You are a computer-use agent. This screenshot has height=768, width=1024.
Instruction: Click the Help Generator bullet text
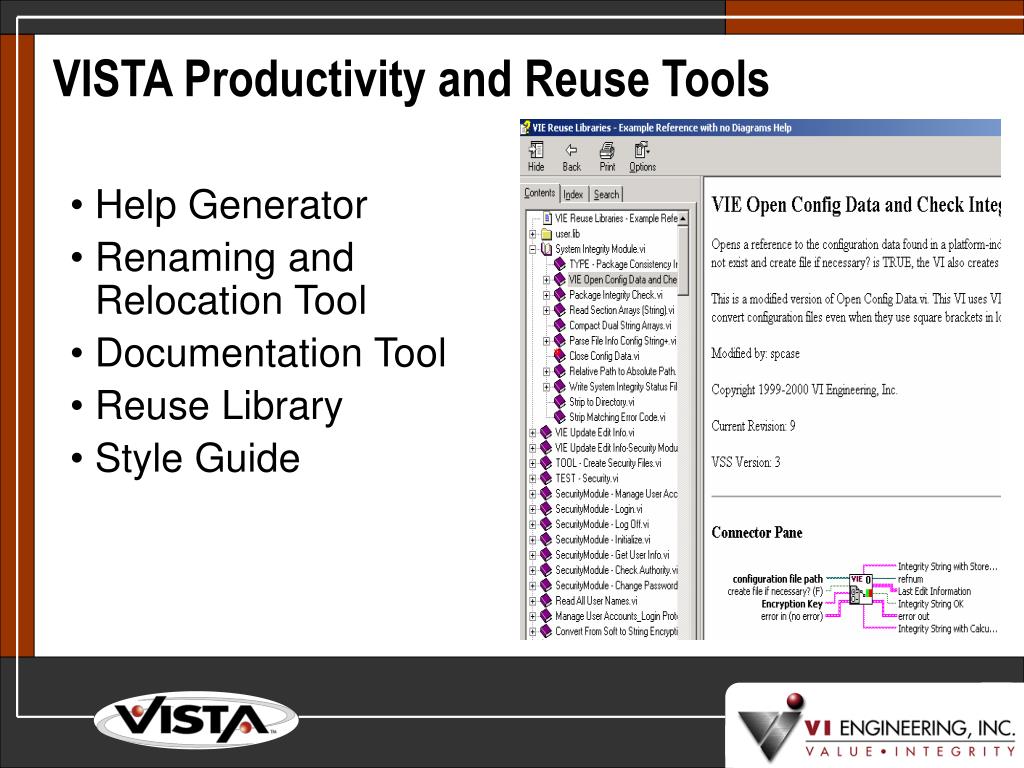click(x=231, y=204)
